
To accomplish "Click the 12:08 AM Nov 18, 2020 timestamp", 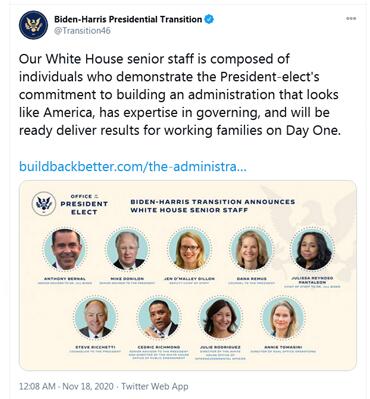I will pyautogui.click(x=66, y=386).
